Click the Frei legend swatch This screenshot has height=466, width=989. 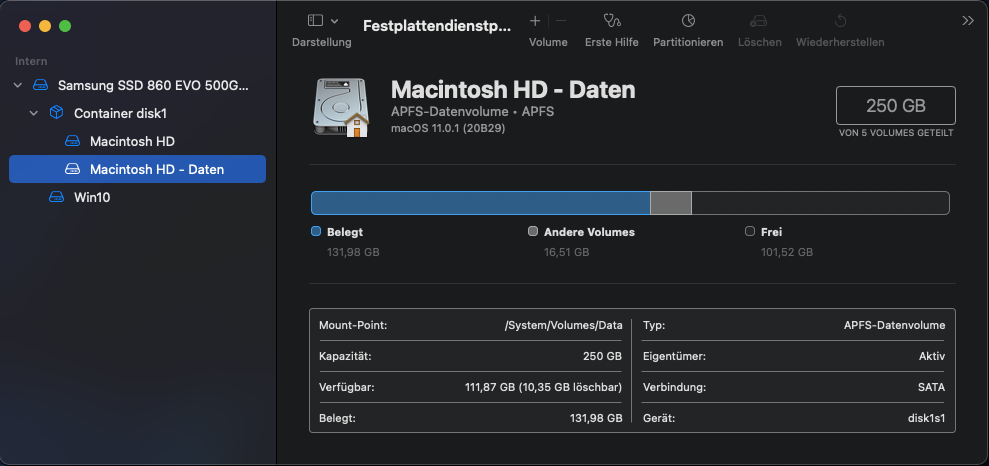[750, 231]
